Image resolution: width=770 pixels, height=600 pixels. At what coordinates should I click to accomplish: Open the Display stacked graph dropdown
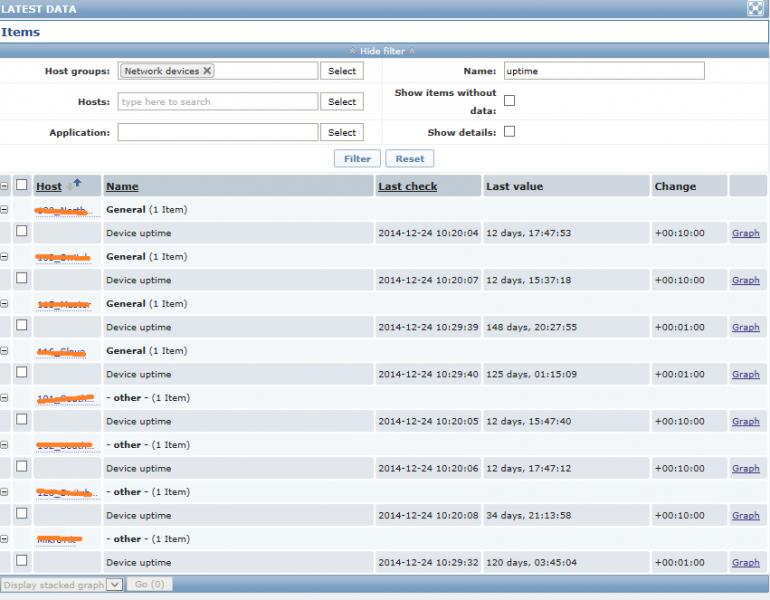pyautogui.click(x=114, y=583)
